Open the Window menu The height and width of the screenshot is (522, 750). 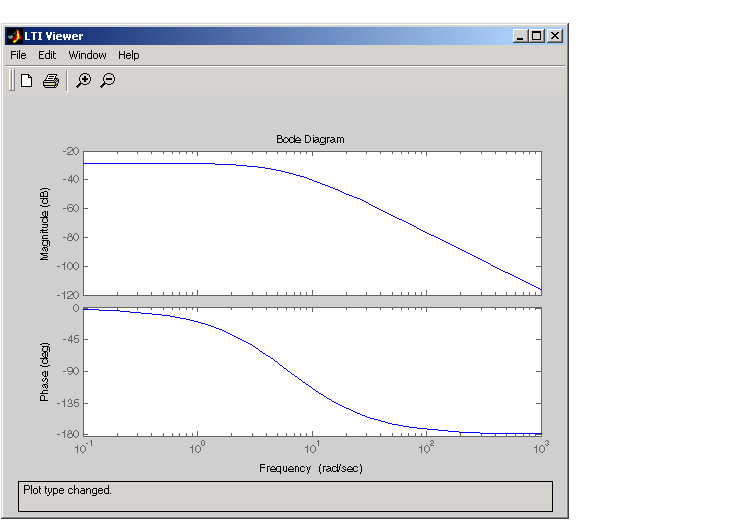coord(87,55)
